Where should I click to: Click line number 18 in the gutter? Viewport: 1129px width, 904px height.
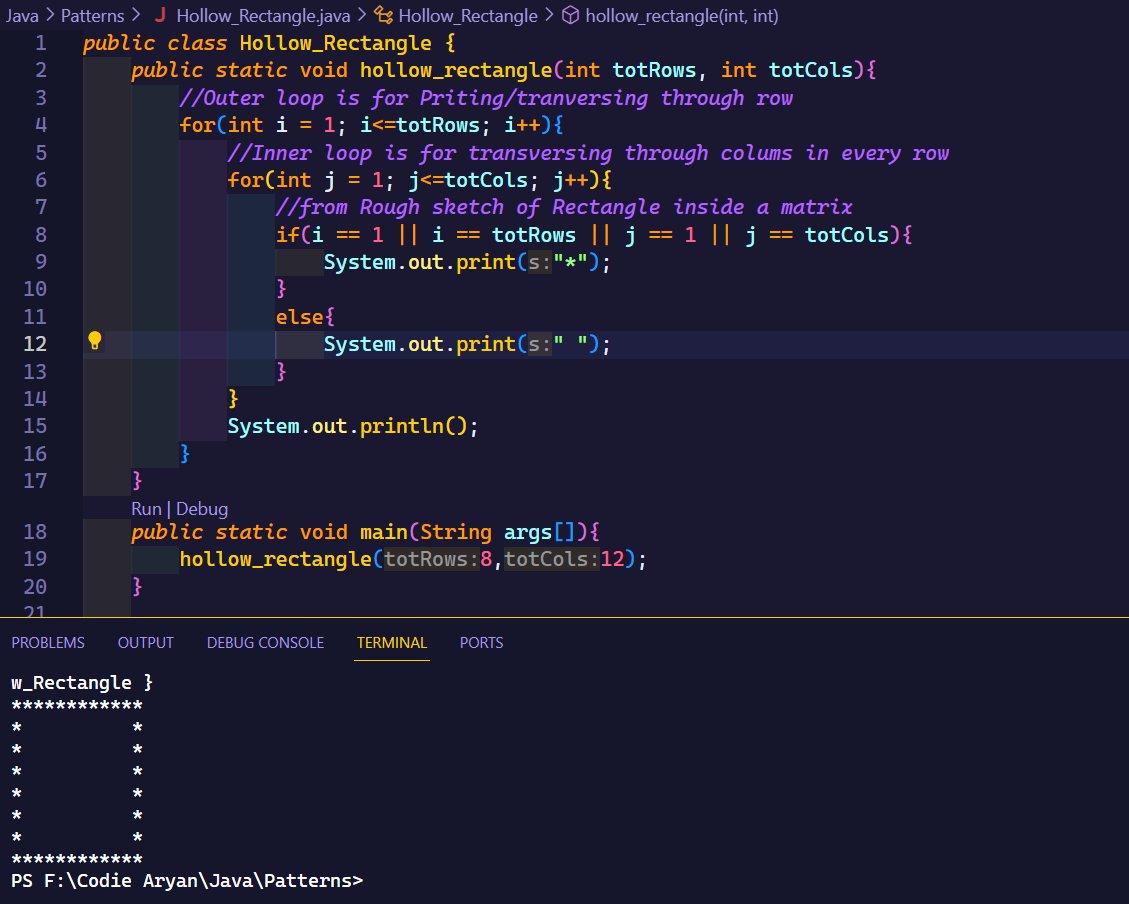pos(35,532)
